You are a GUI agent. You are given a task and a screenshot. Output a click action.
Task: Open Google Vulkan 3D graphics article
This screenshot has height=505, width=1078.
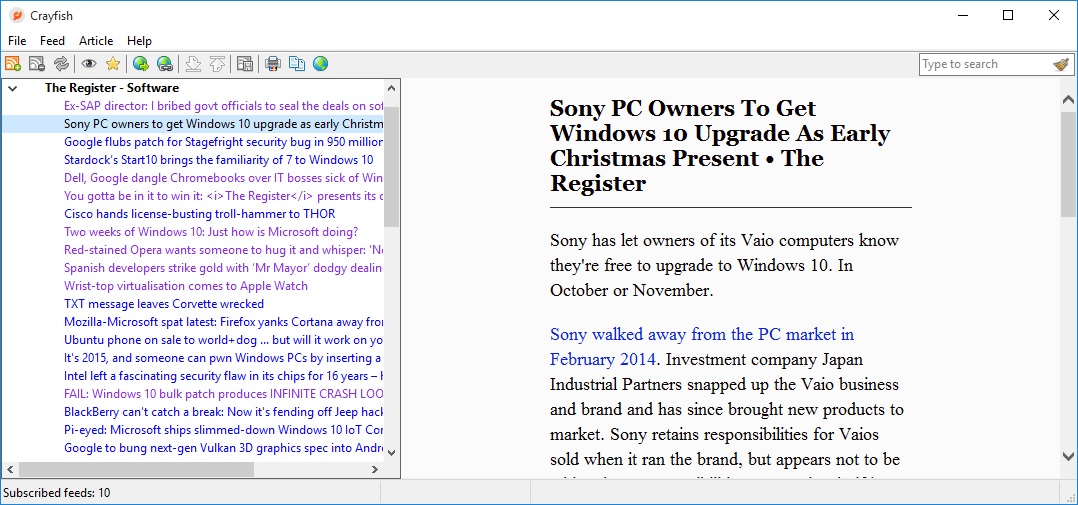click(x=223, y=448)
